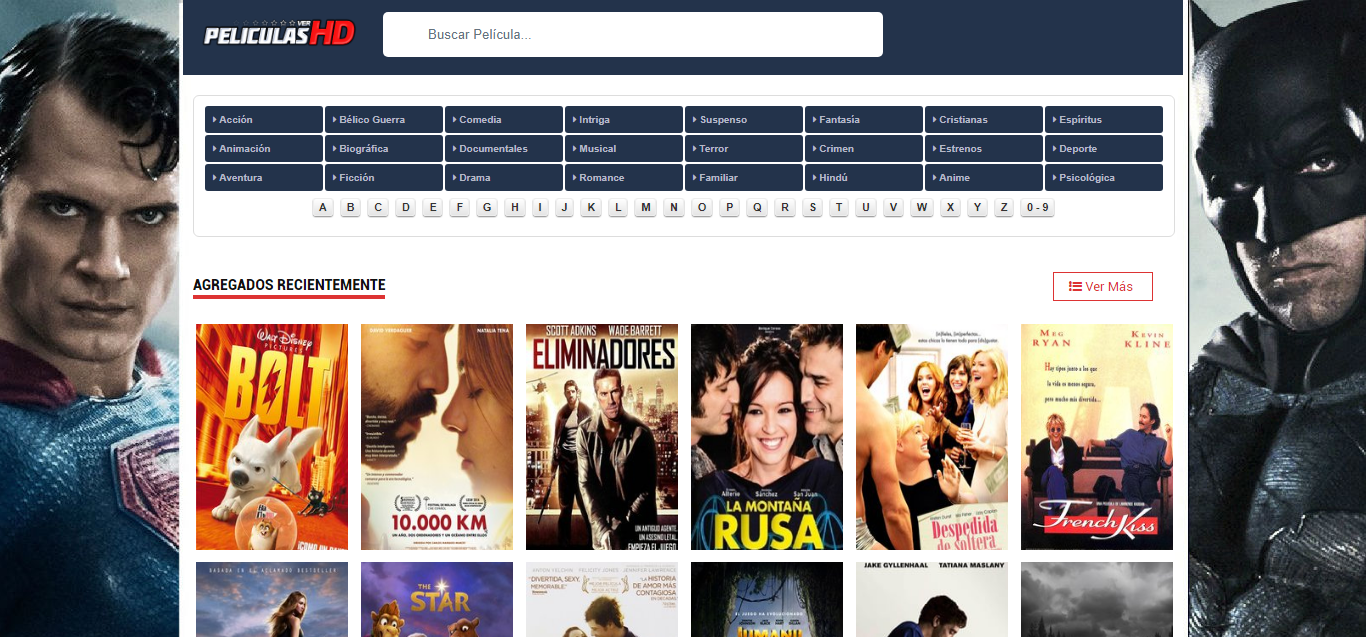The width and height of the screenshot is (1366, 637).
Task: Browse the Biográfica genre
Action: coord(384,149)
